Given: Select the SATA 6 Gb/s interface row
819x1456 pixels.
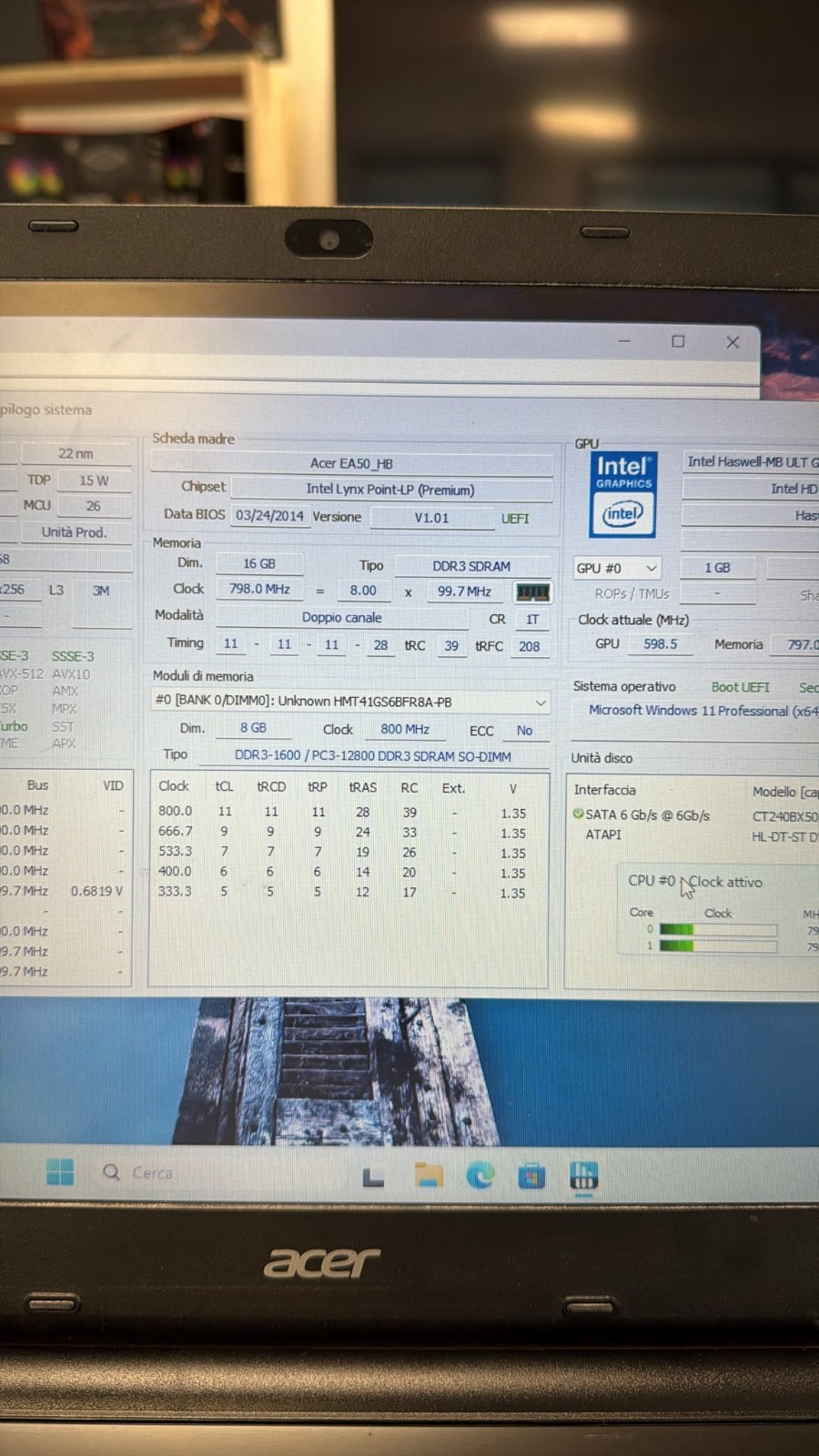Looking at the screenshot, I should tap(695, 815).
